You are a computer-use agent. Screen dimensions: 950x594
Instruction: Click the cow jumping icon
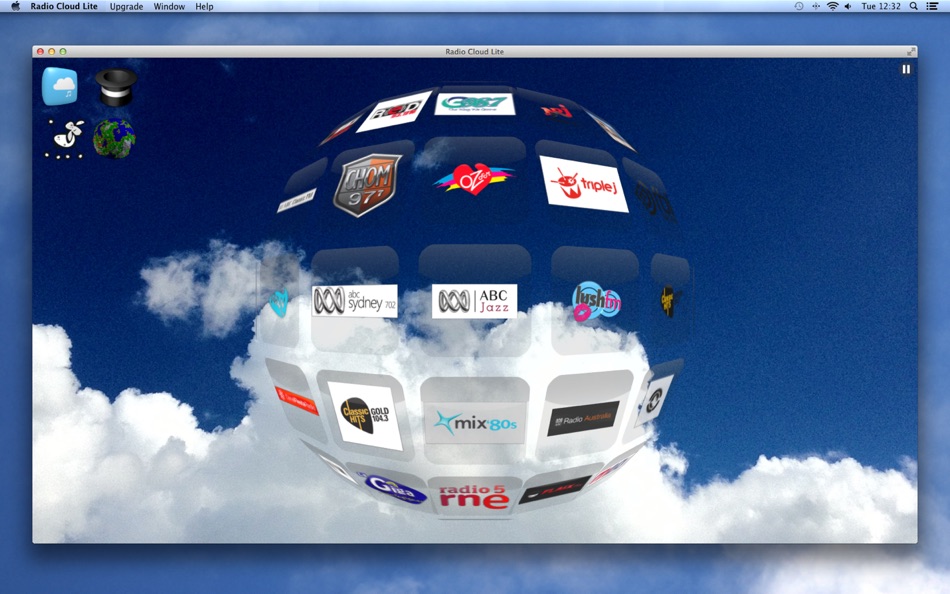[65, 139]
